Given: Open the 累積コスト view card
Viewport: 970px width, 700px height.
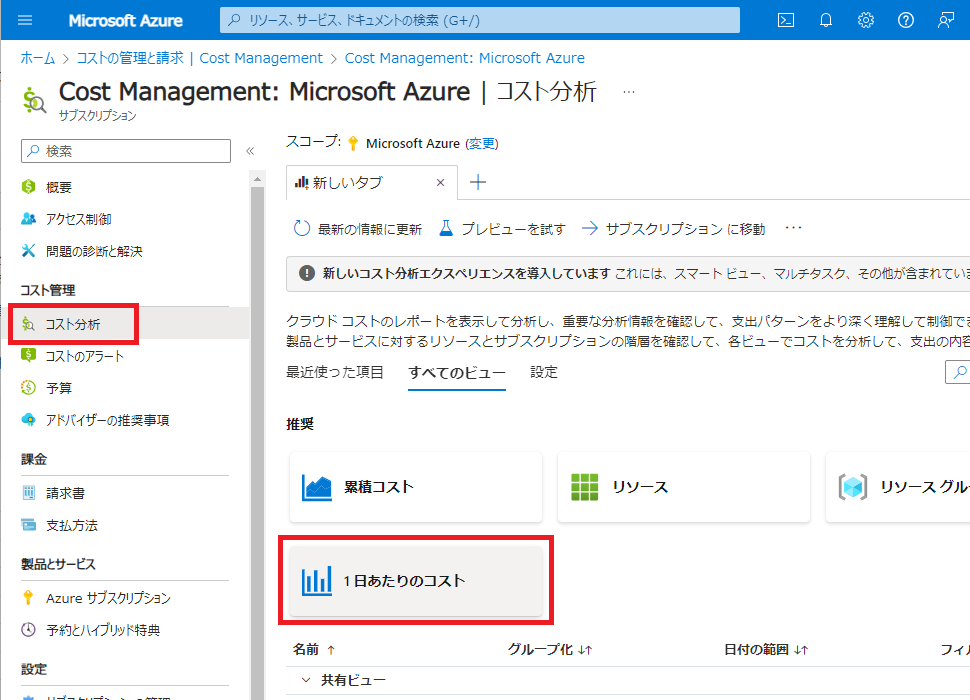Looking at the screenshot, I should coord(416,487).
